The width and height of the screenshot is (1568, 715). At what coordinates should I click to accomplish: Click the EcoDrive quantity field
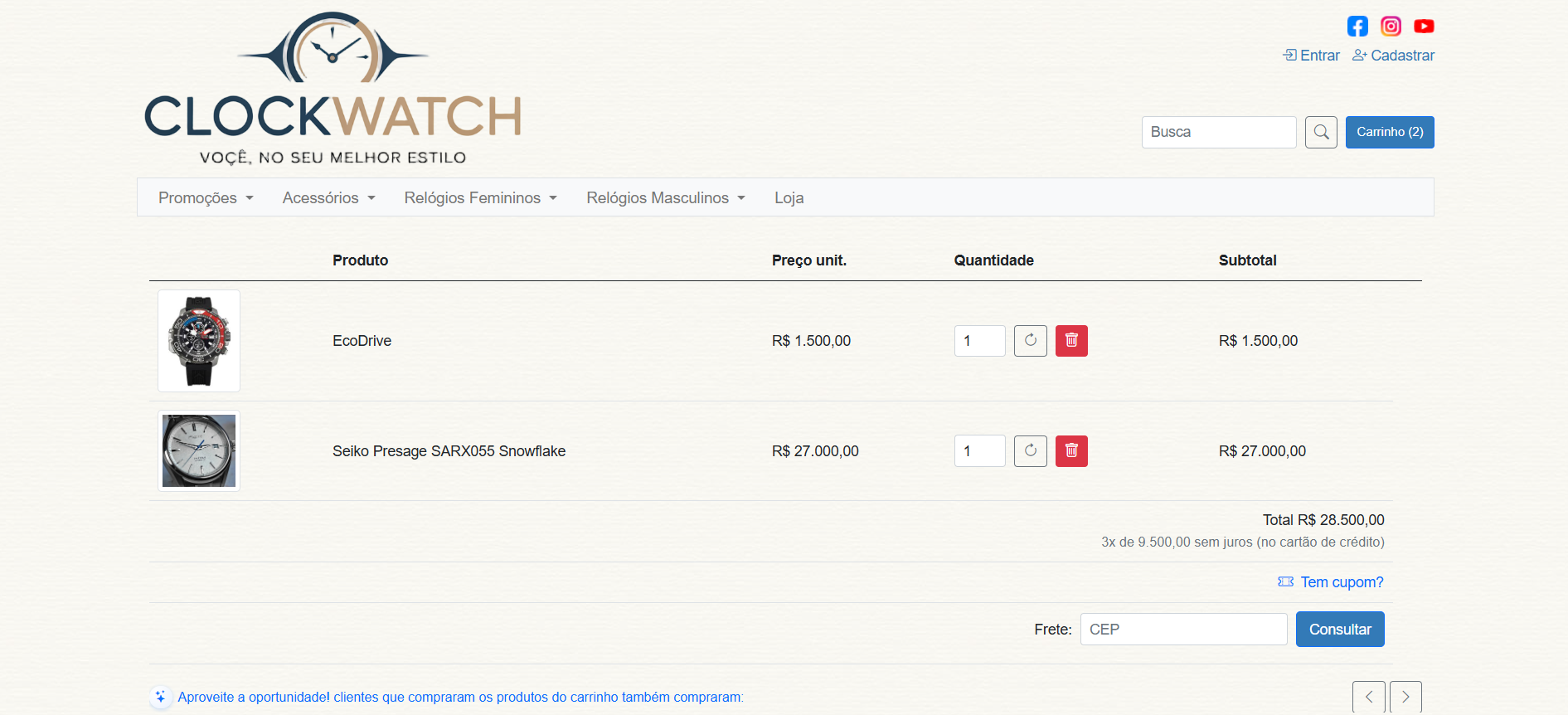pos(979,341)
